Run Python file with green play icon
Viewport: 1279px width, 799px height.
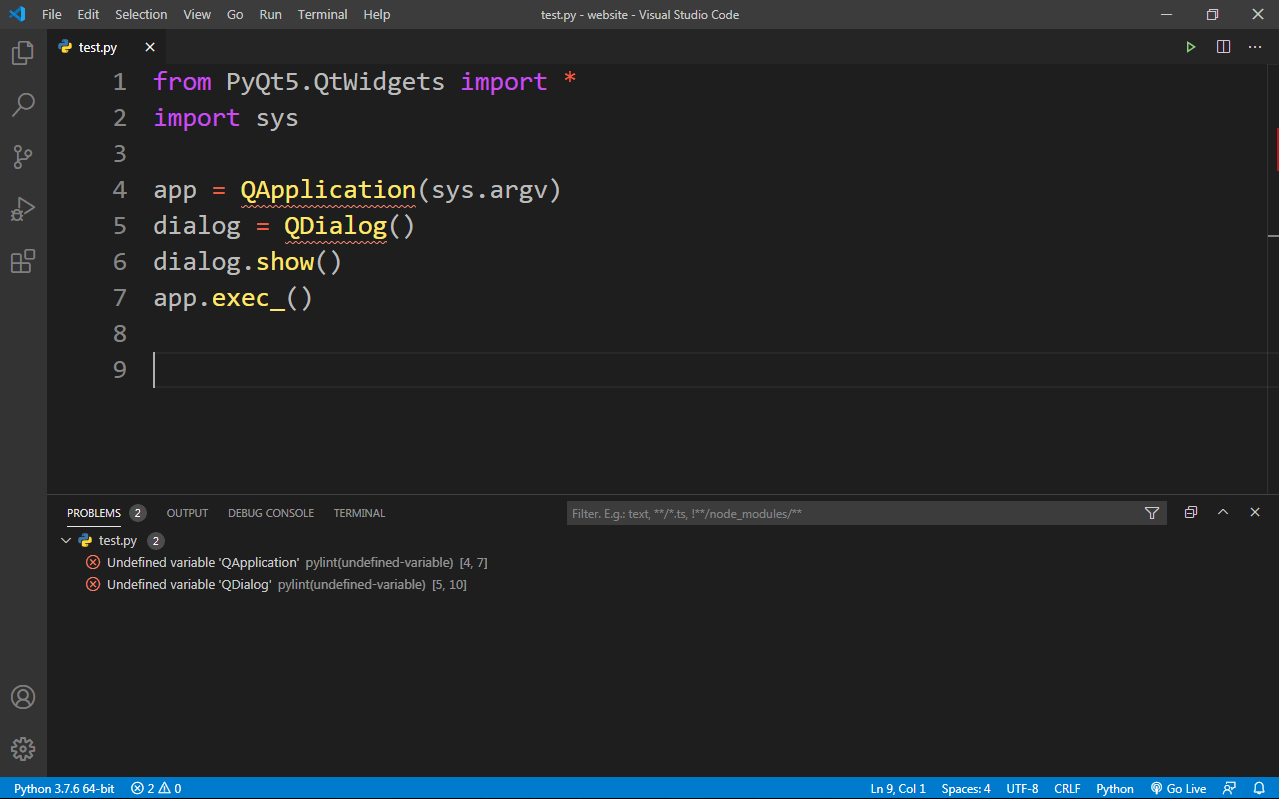click(x=1190, y=47)
